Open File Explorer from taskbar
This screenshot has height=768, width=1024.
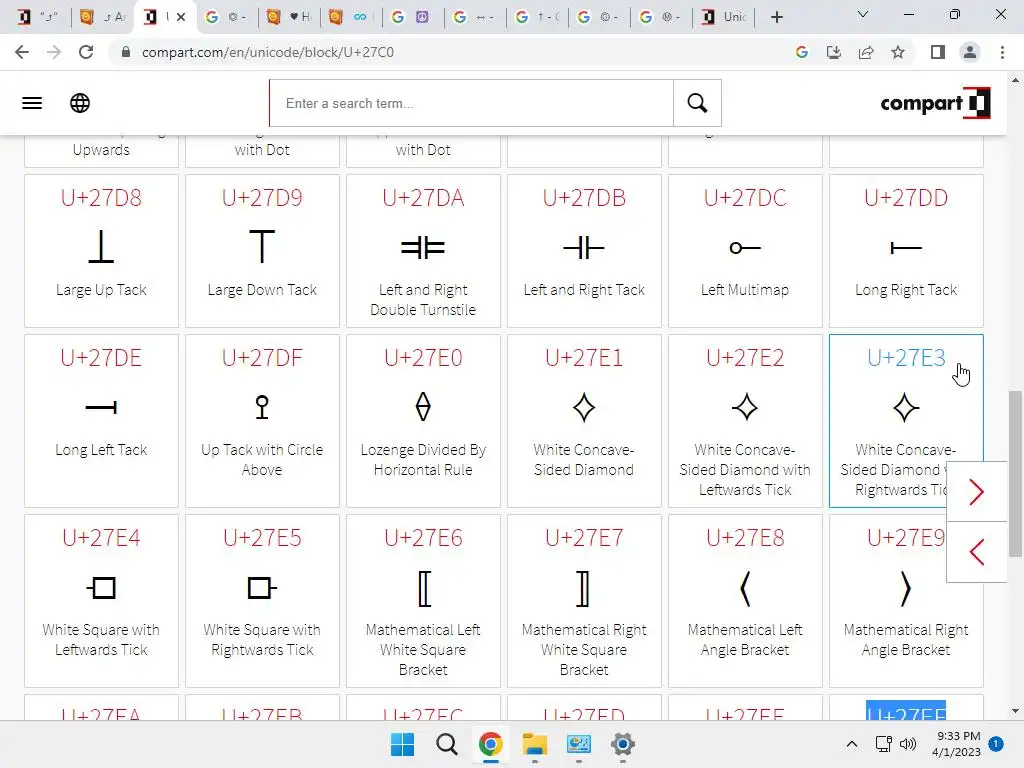pos(535,744)
